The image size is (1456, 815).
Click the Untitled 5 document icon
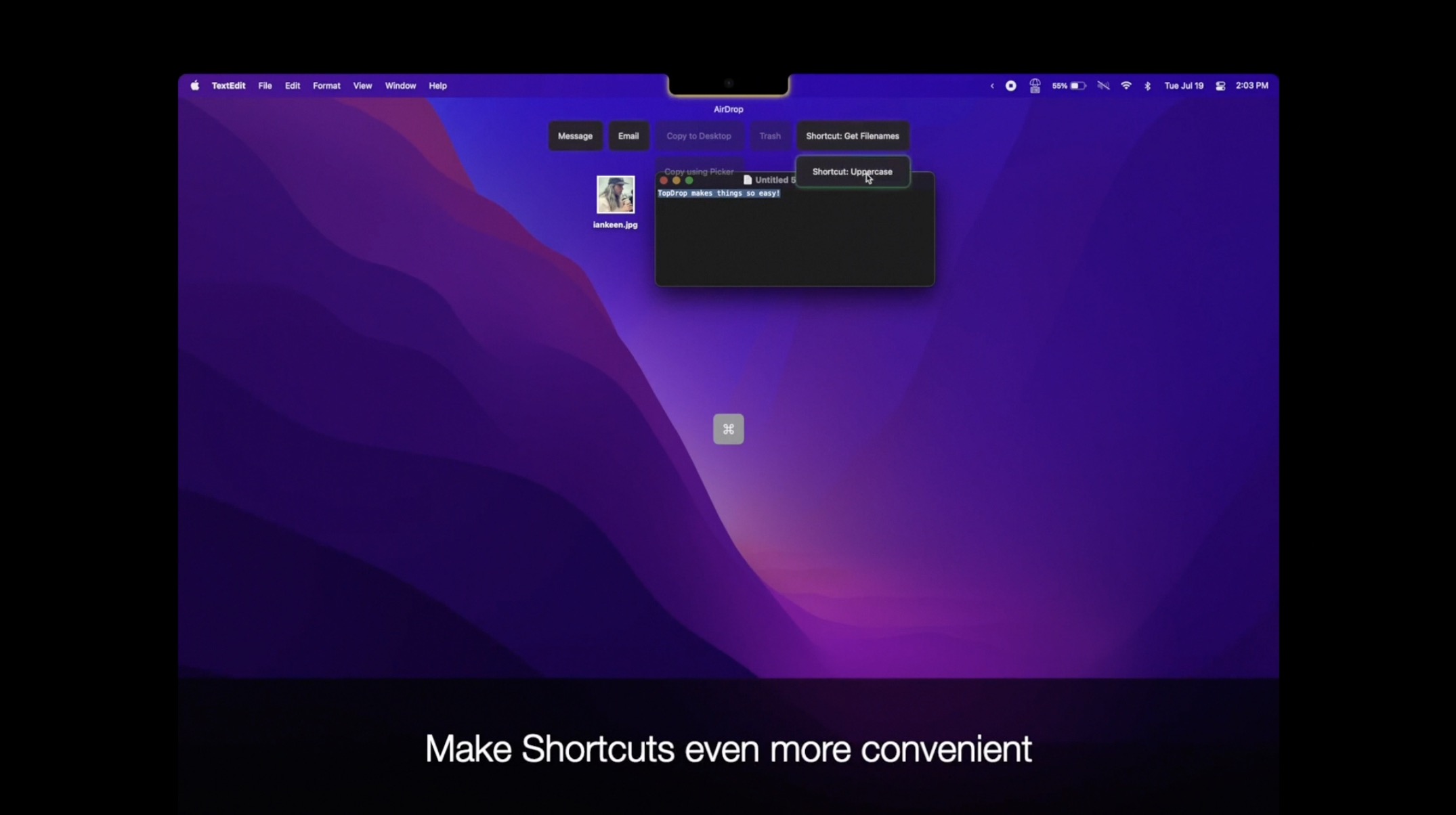pyautogui.click(x=748, y=180)
